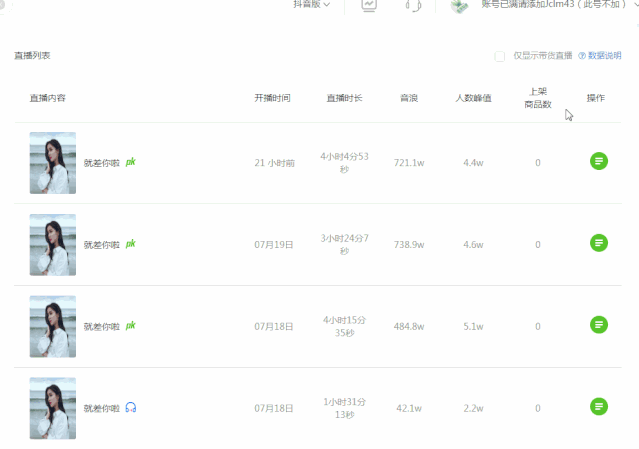Viewport: 639px width, 449px height.
Task: Open thumbnail of the 42.1w stream
Action: [x=53, y=408]
